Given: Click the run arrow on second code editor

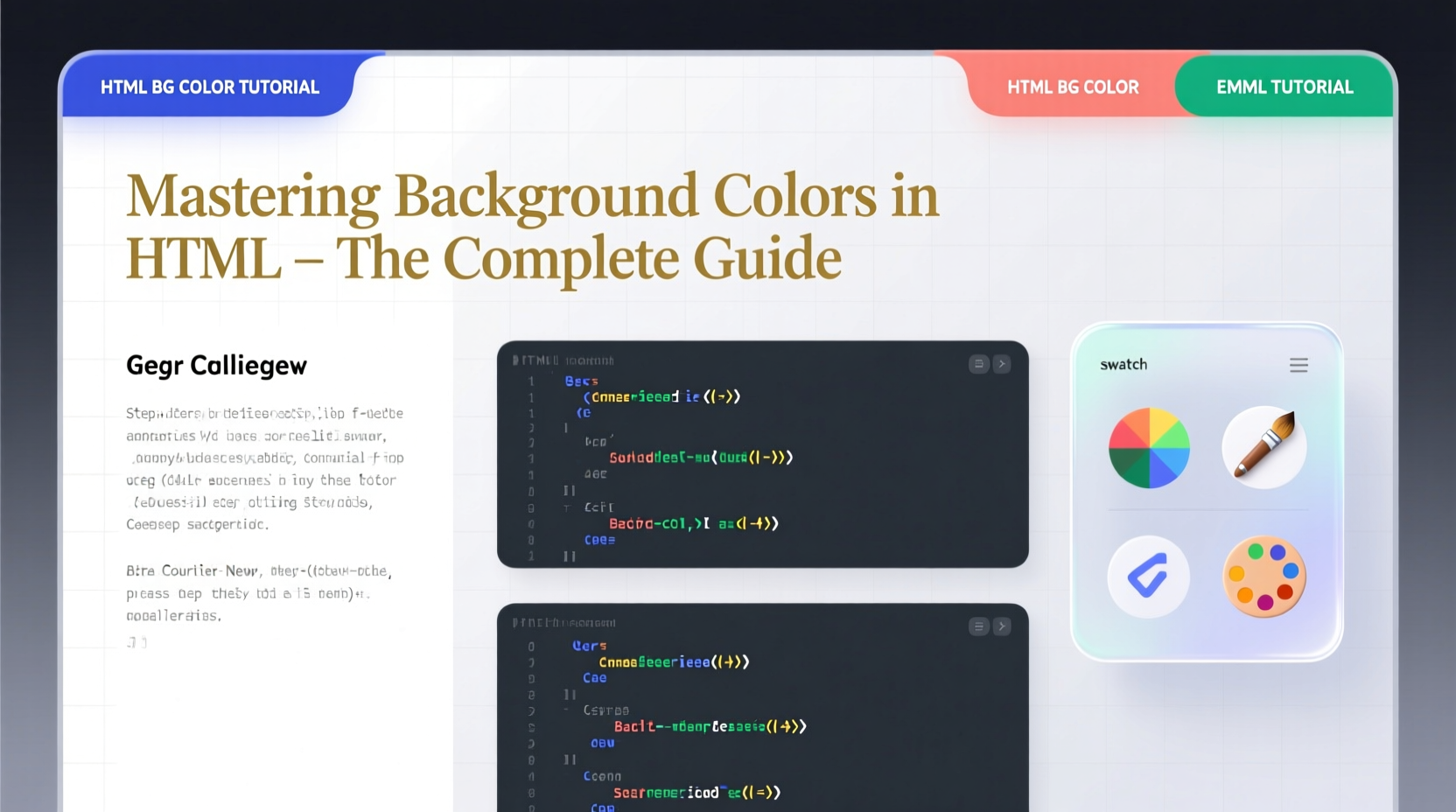Looking at the screenshot, I should 1001,626.
